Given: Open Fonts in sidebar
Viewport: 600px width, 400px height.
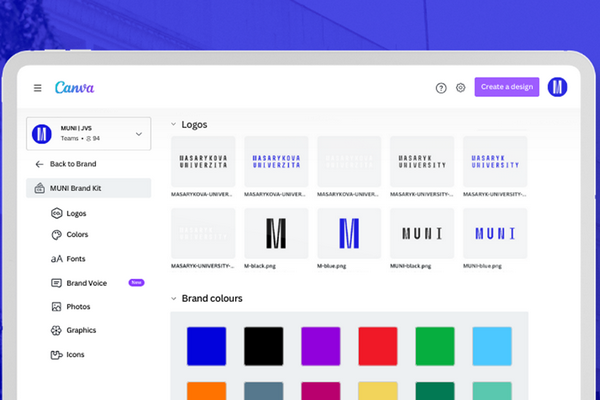Looking at the screenshot, I should tap(76, 259).
